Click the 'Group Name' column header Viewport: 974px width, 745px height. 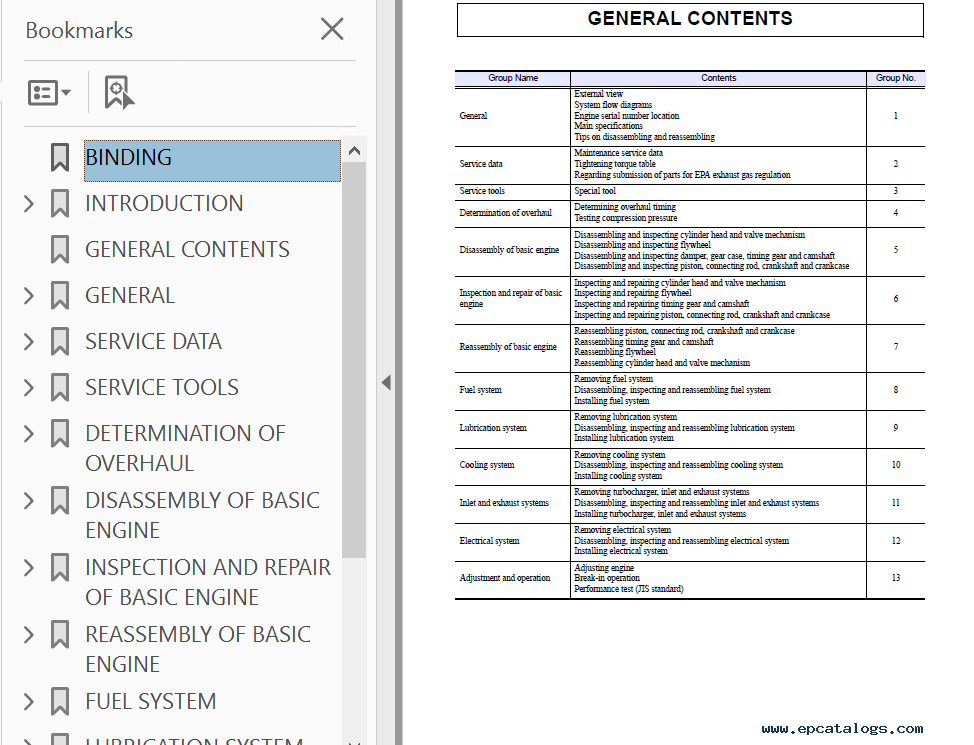coord(513,78)
